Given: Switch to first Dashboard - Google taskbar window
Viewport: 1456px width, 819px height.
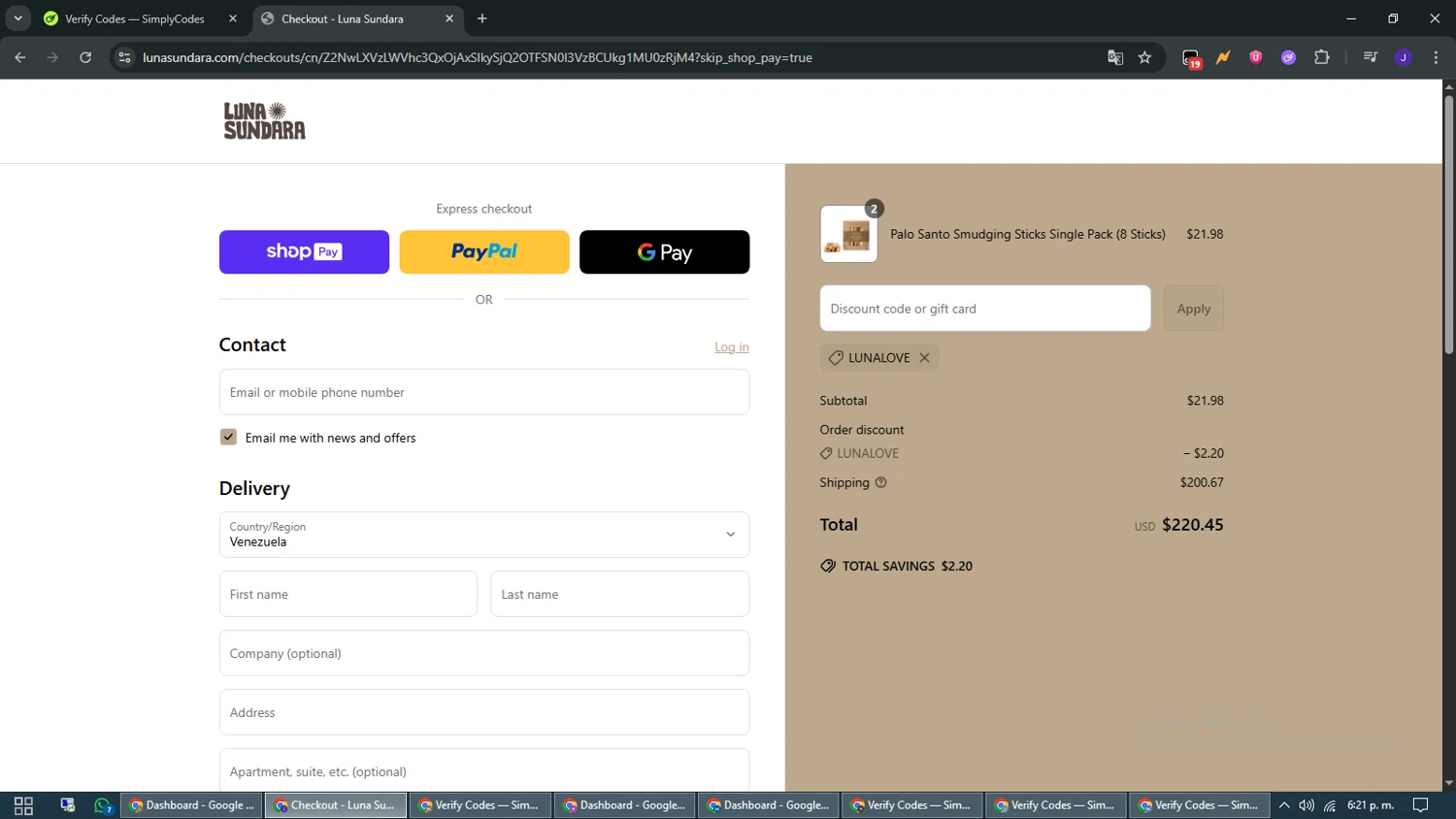Looking at the screenshot, I should coord(192,805).
